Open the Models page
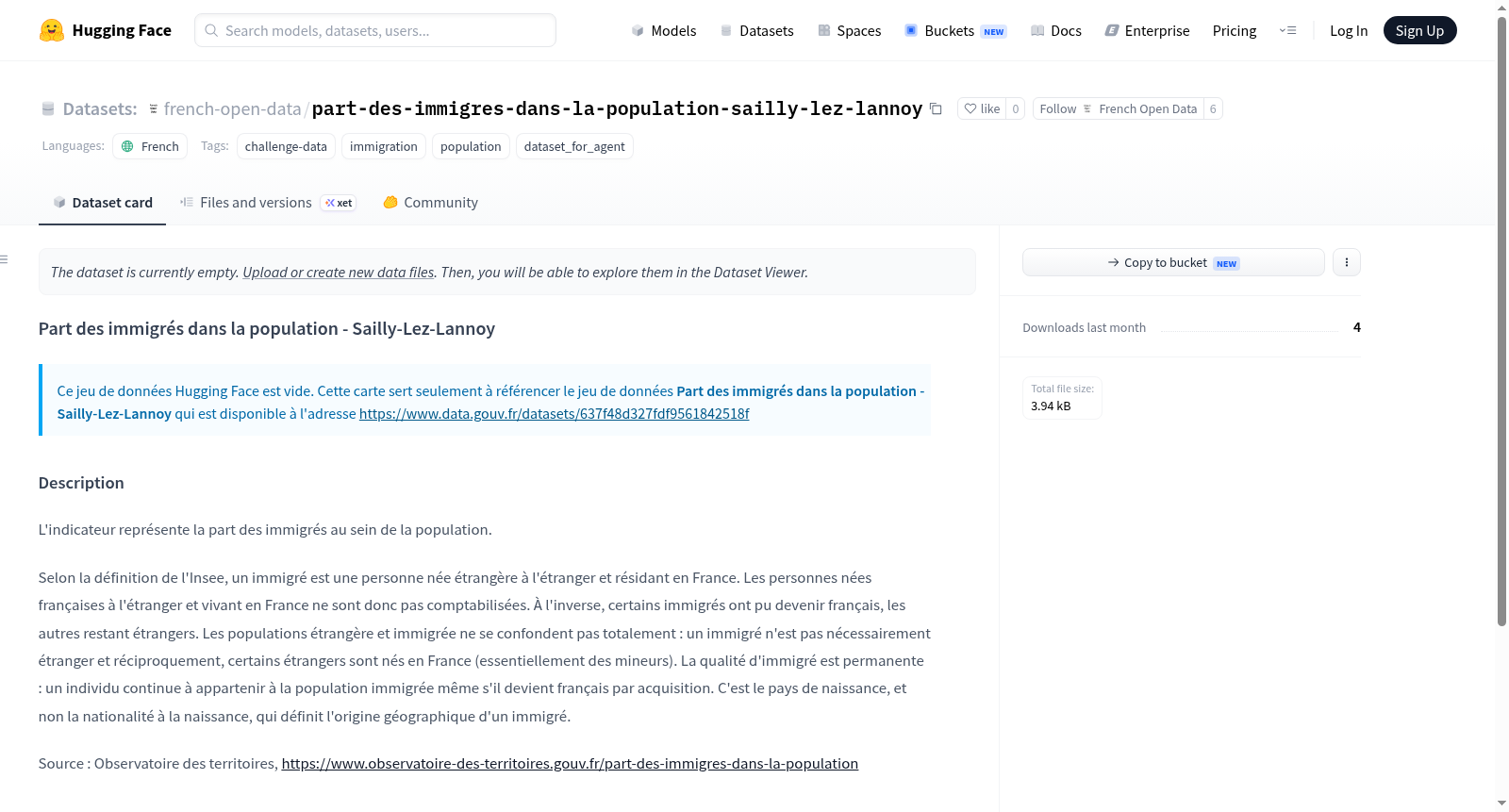 pos(664,31)
